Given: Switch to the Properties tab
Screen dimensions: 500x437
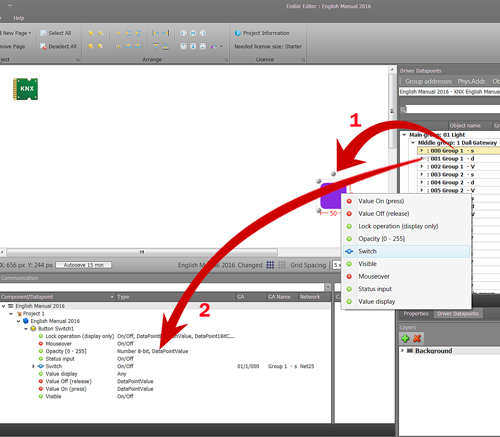Looking at the screenshot, I should click(x=416, y=314).
